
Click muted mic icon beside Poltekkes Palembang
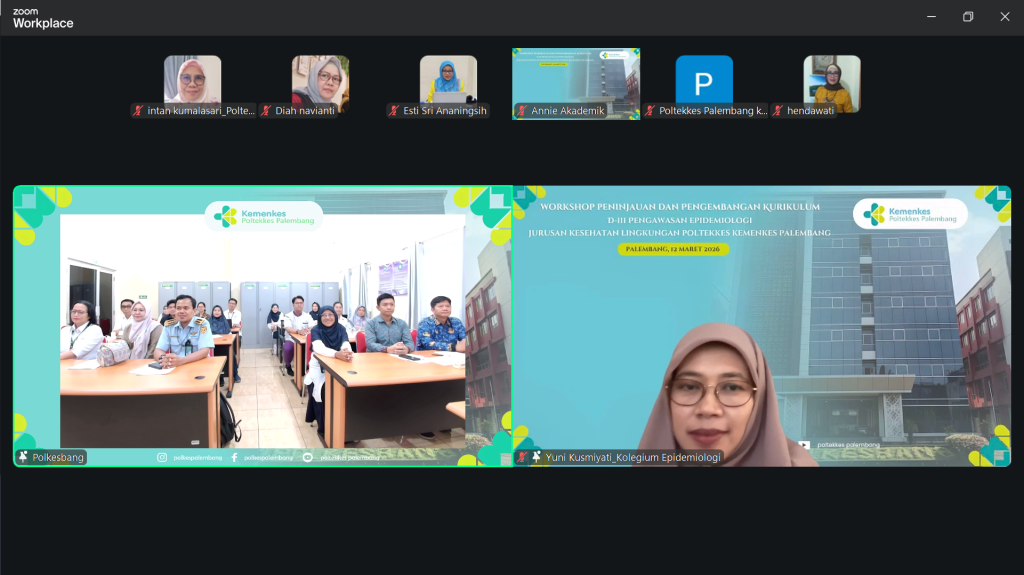tap(650, 111)
